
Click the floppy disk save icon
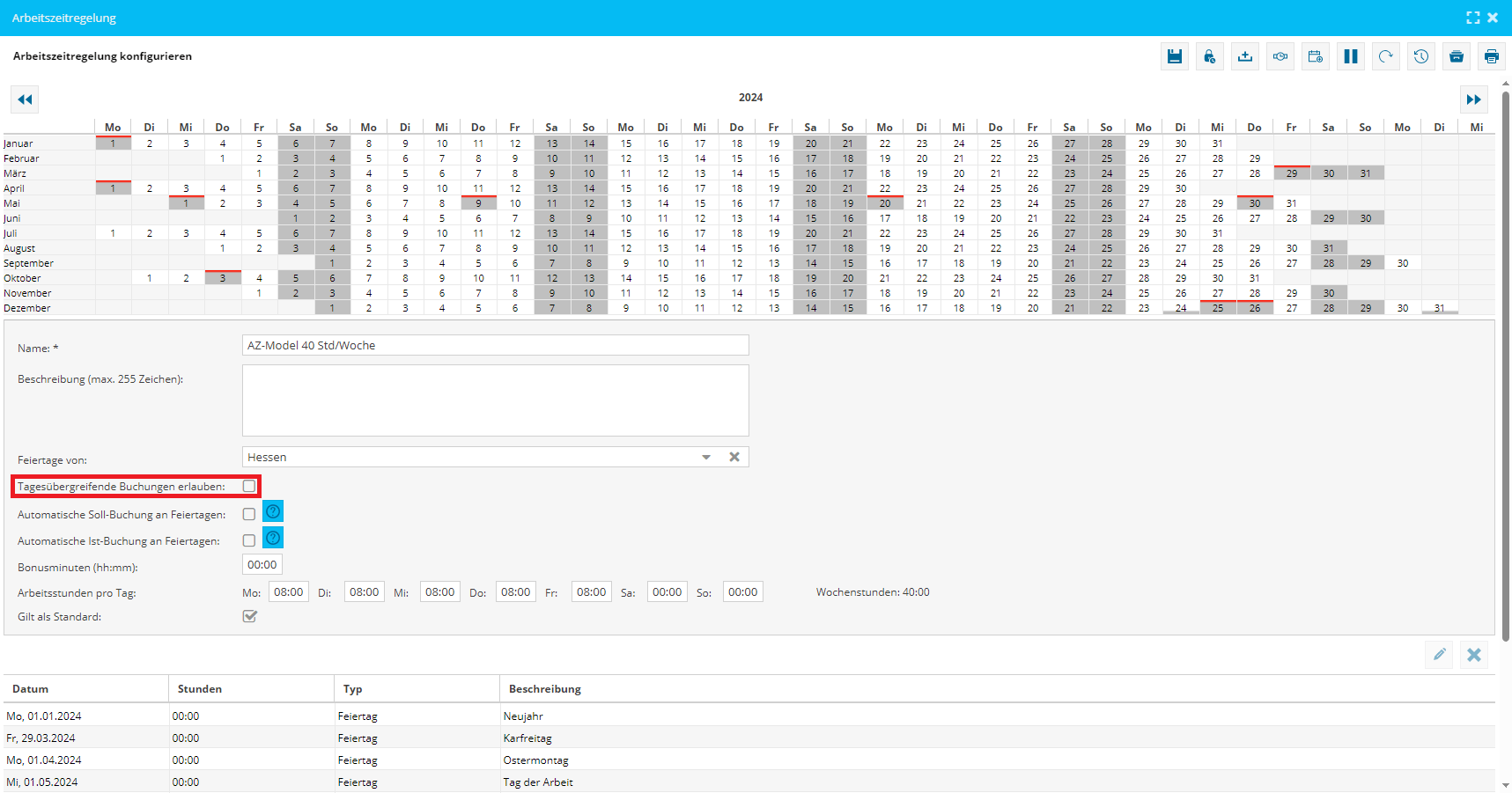tap(1174, 56)
